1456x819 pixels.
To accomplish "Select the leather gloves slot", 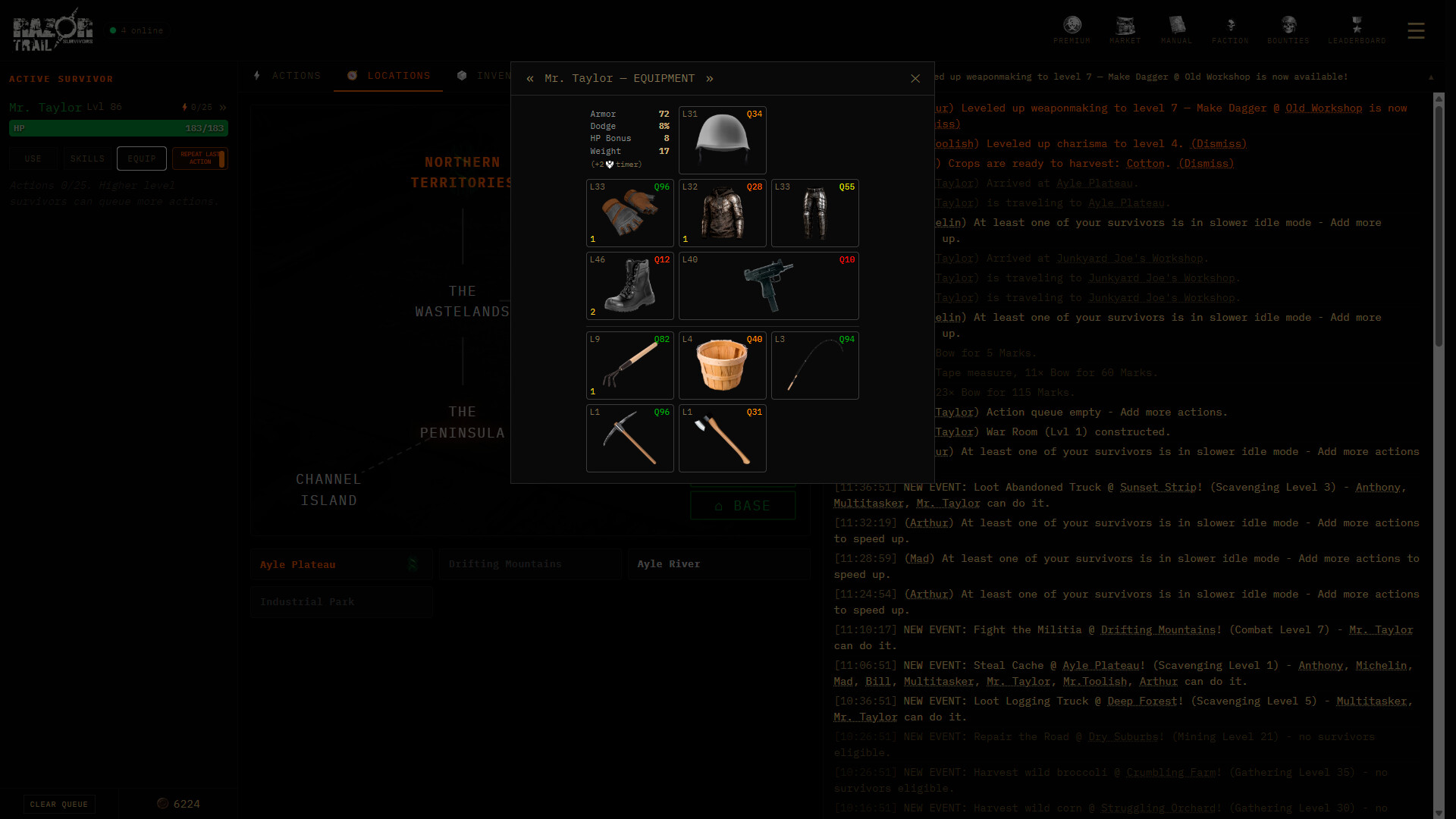I will (x=629, y=213).
